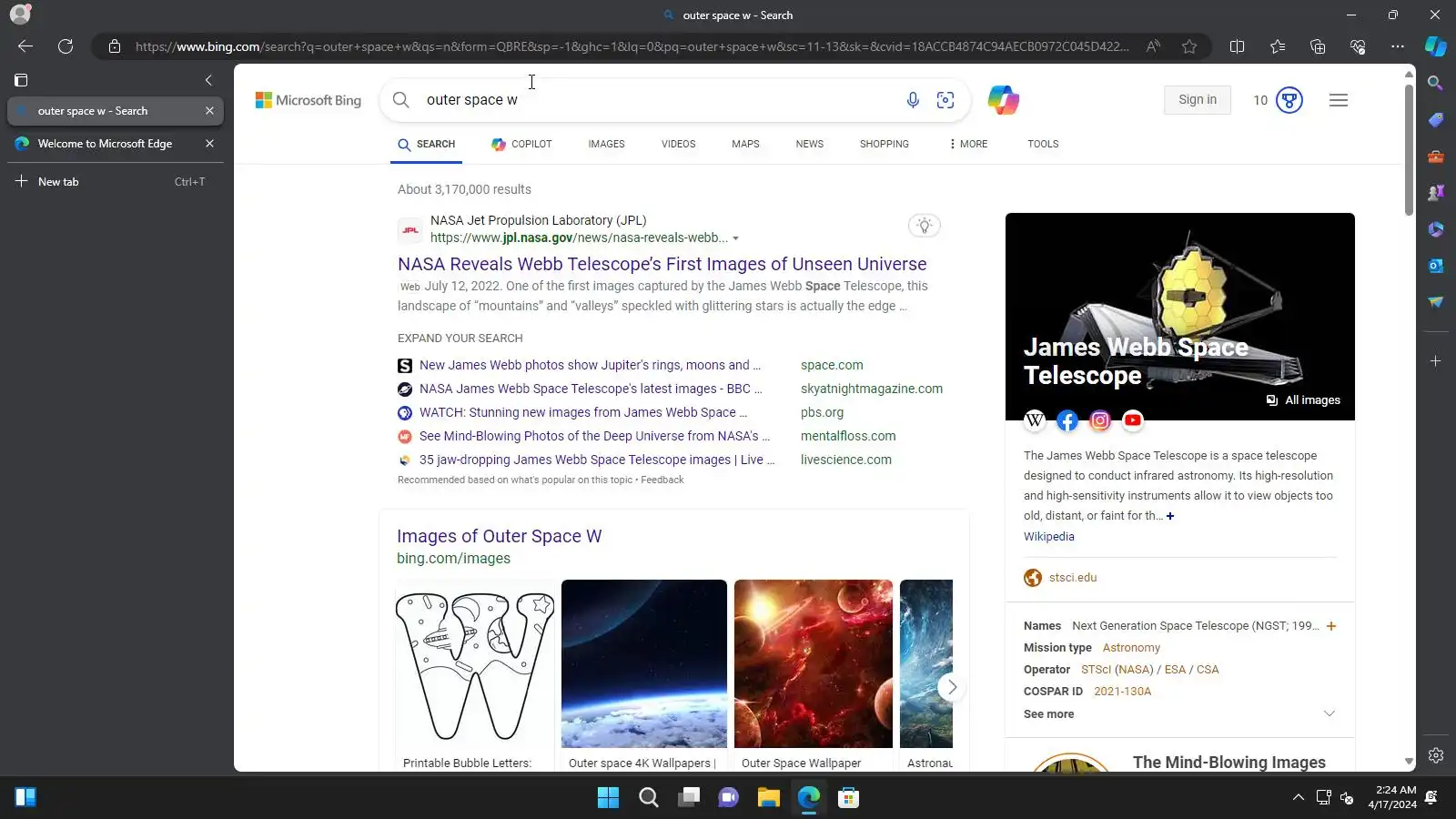Open the Outlook icon in the Edge sidebar
The height and width of the screenshot is (819, 1456).
coord(1436,266)
